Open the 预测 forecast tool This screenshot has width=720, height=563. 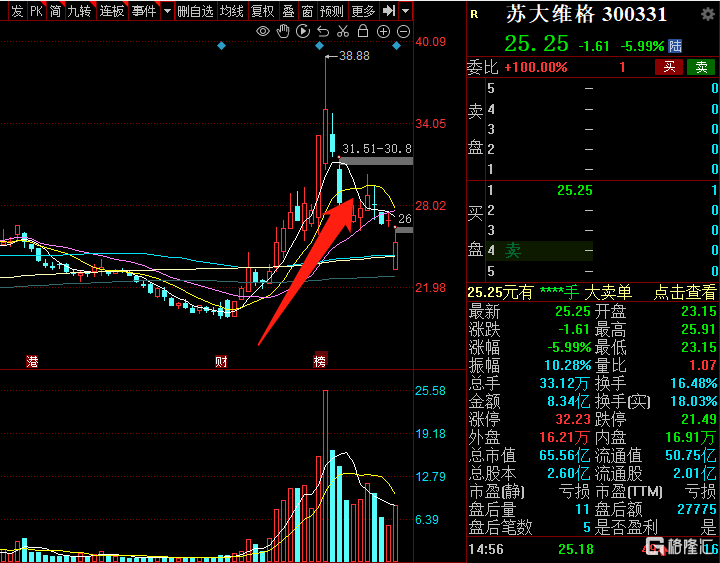point(332,11)
